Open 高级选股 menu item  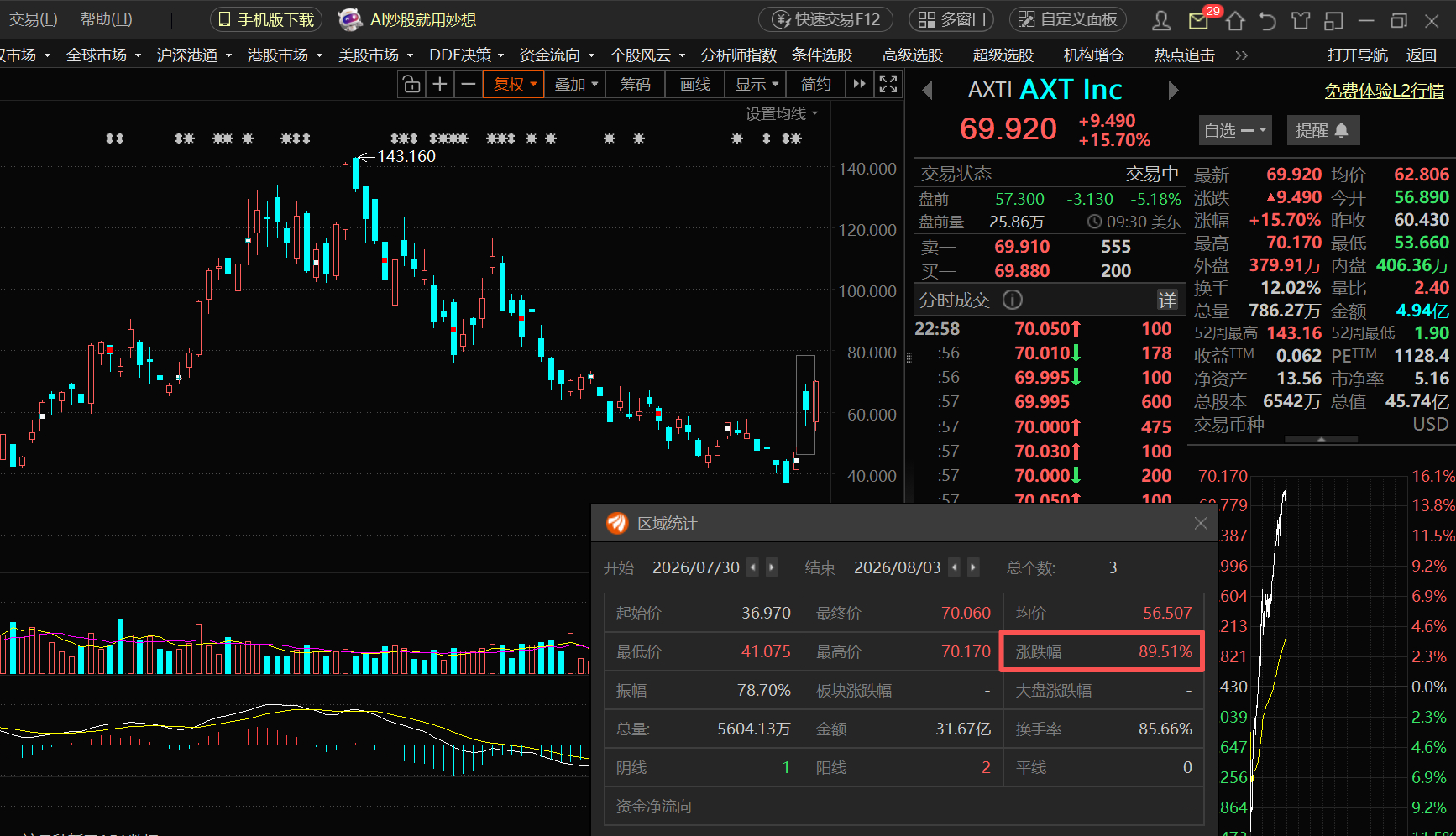tap(913, 55)
